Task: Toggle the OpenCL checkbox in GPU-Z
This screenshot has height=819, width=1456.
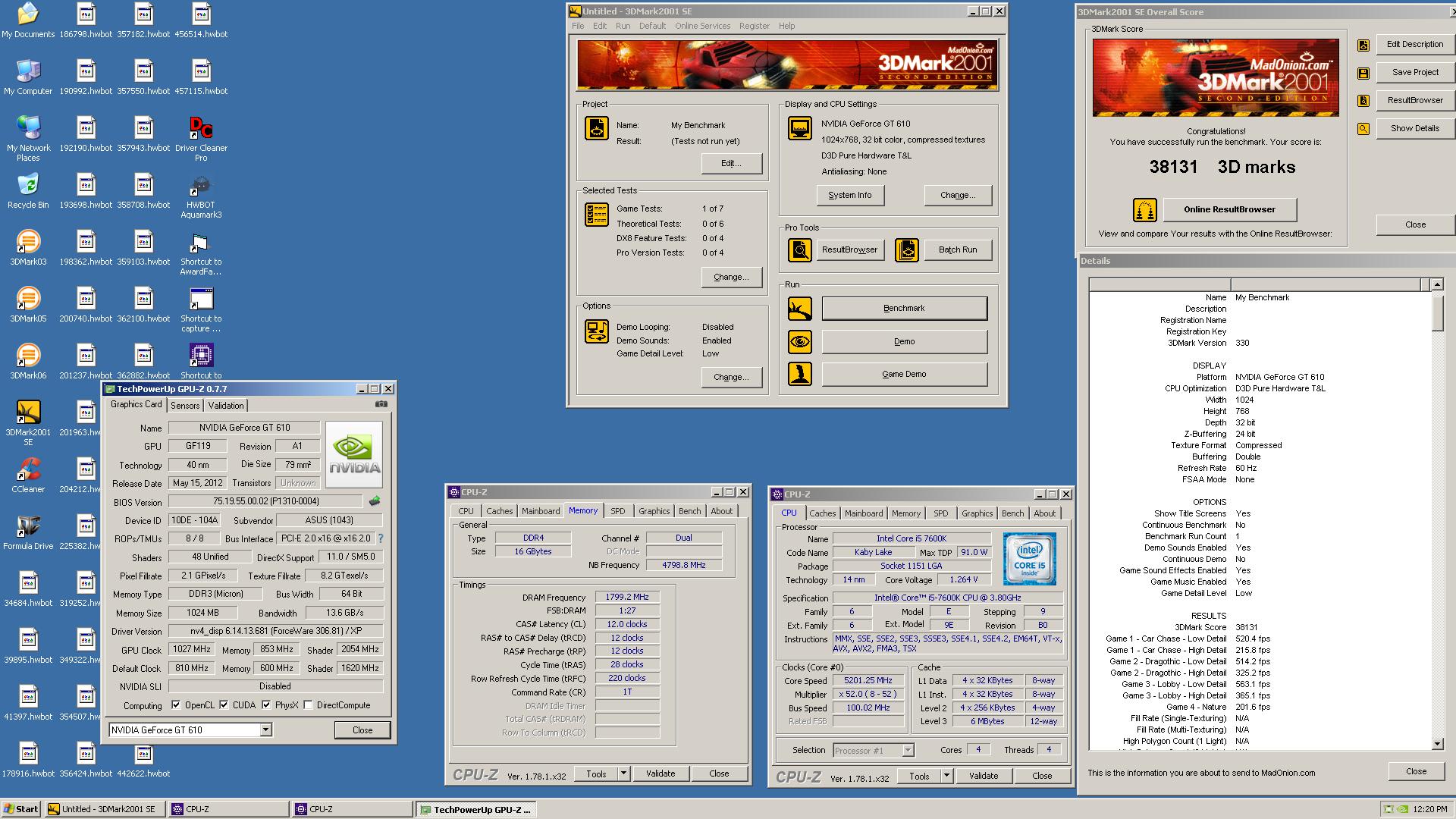Action: 176,704
